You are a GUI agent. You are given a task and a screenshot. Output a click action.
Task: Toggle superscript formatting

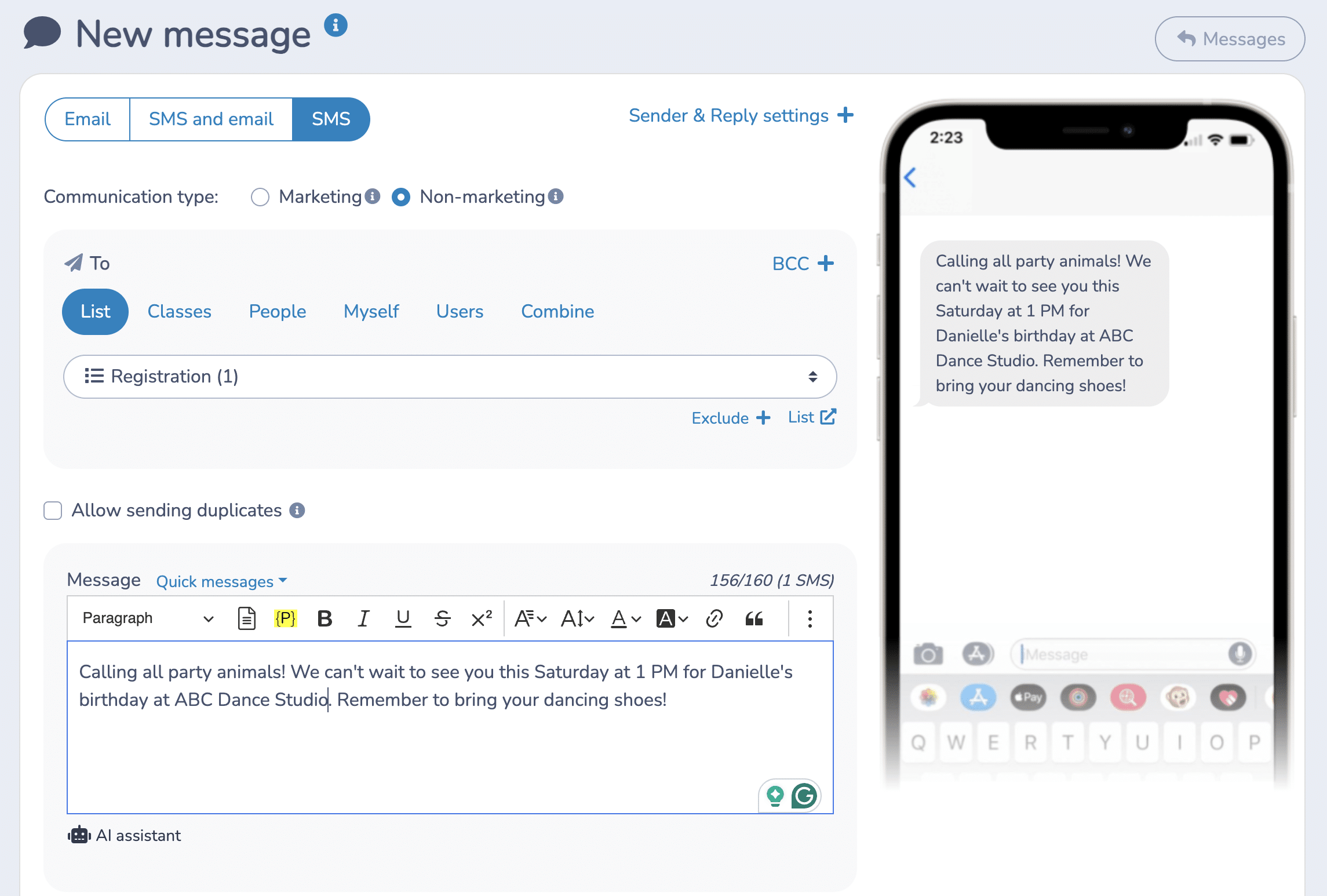(x=482, y=618)
